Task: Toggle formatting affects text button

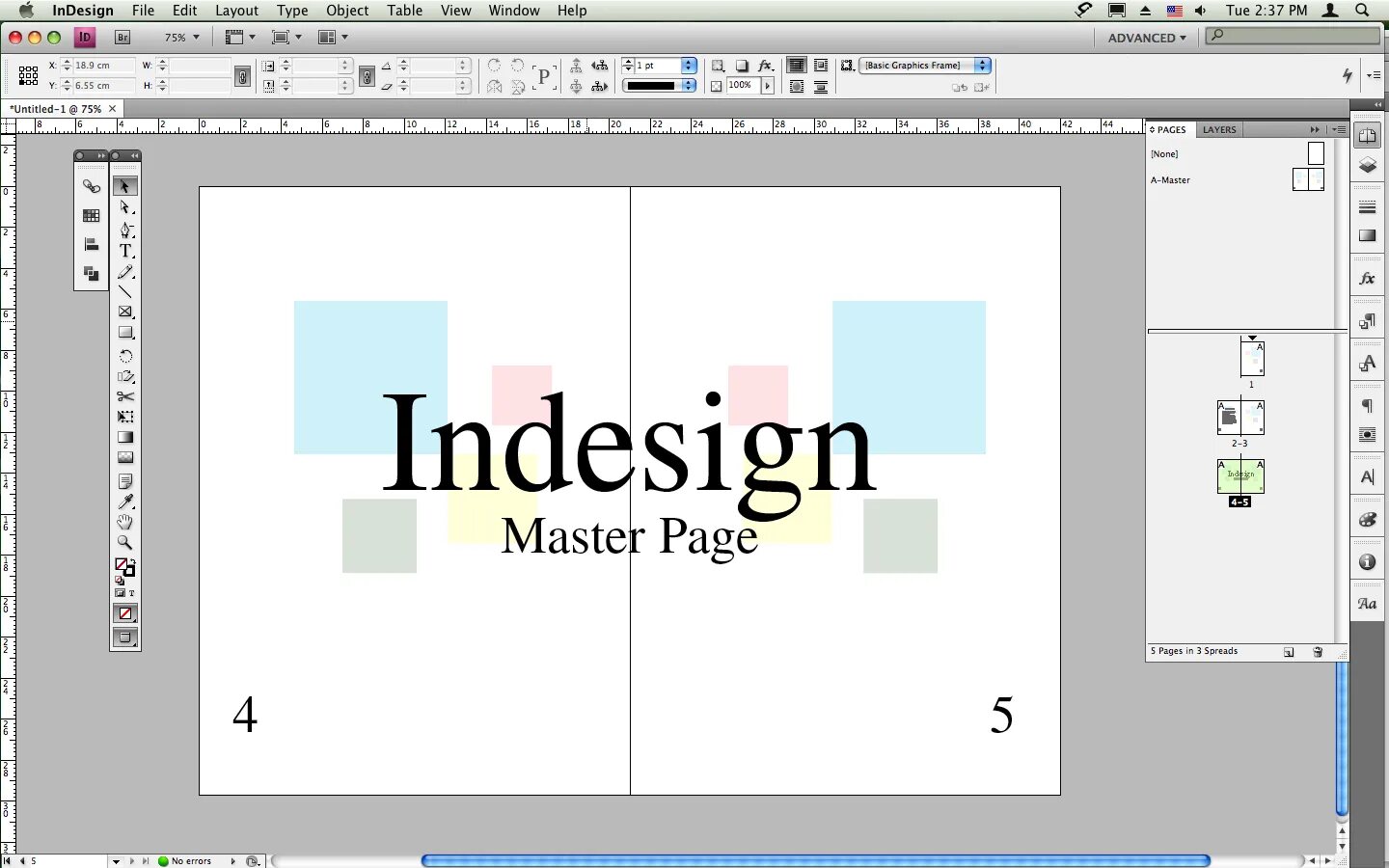Action: (x=132, y=593)
